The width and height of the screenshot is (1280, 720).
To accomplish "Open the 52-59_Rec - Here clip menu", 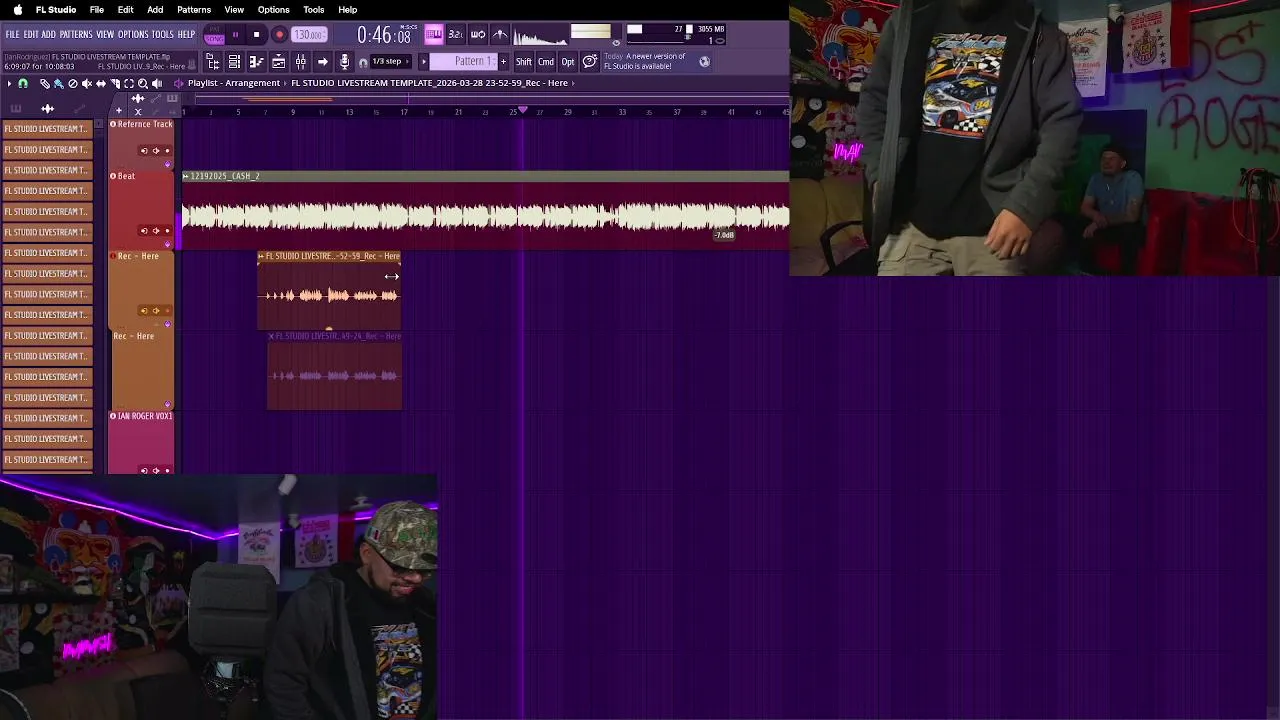I will (261, 256).
